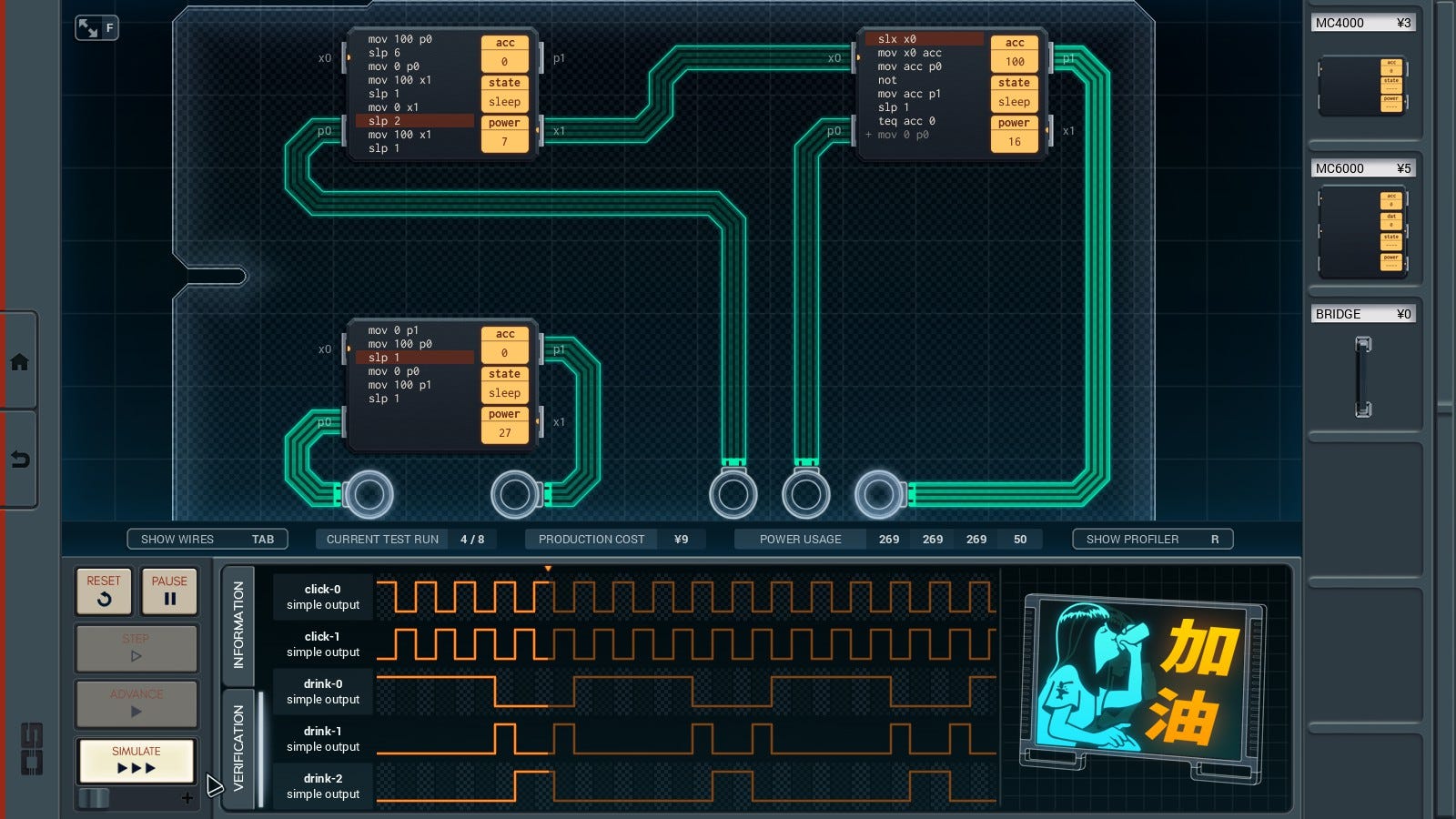Image resolution: width=1456 pixels, height=819 pixels.
Task: Click the drink-0 output pin connector
Action: [x=733, y=494]
